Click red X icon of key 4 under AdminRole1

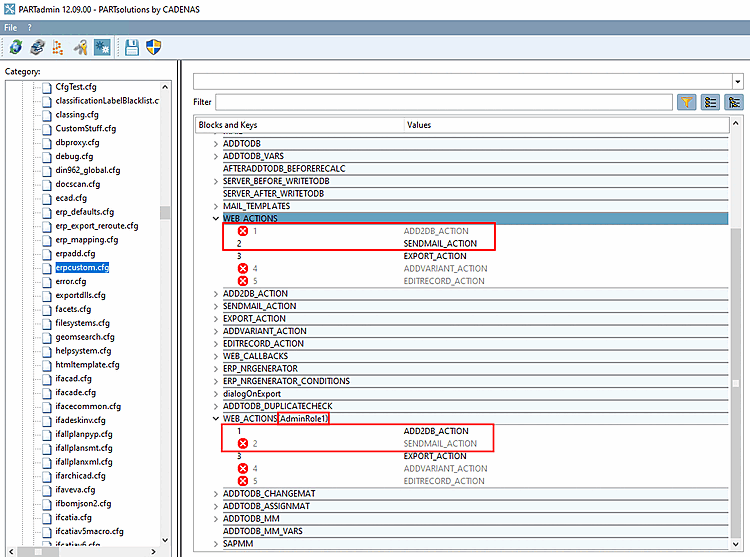tap(243, 468)
